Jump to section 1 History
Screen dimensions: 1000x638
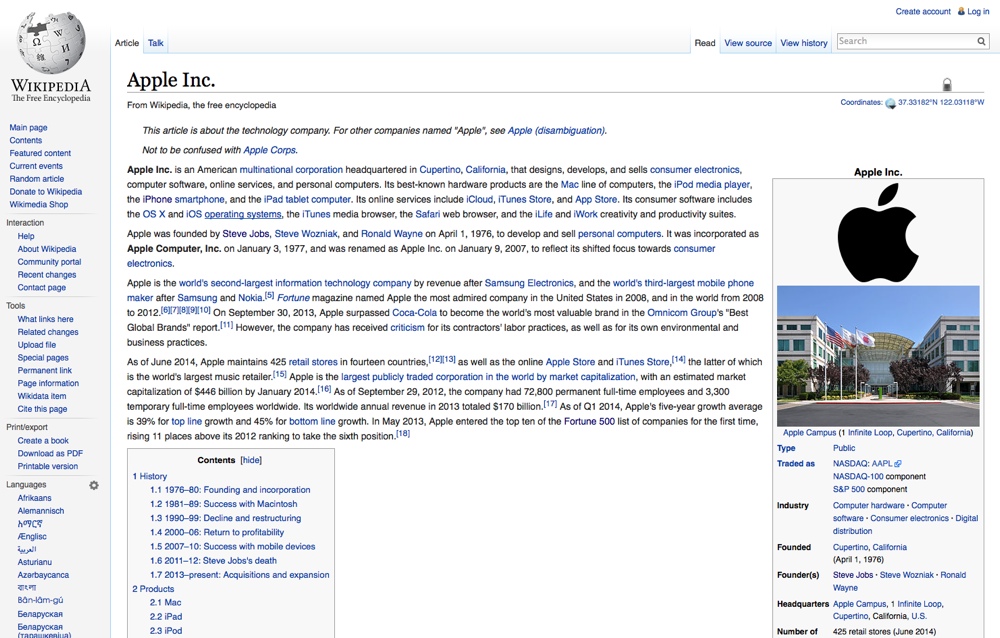coord(150,476)
